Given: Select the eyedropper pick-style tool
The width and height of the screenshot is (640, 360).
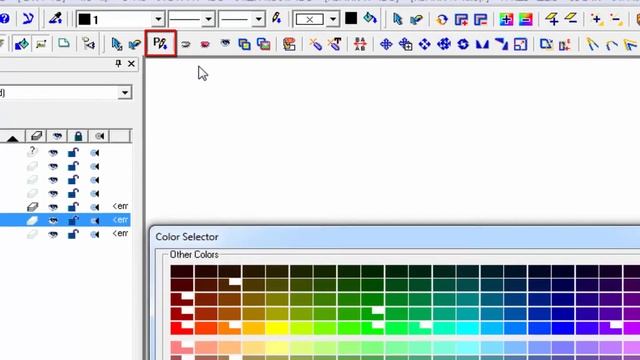Looking at the screenshot, I should tap(56, 18).
